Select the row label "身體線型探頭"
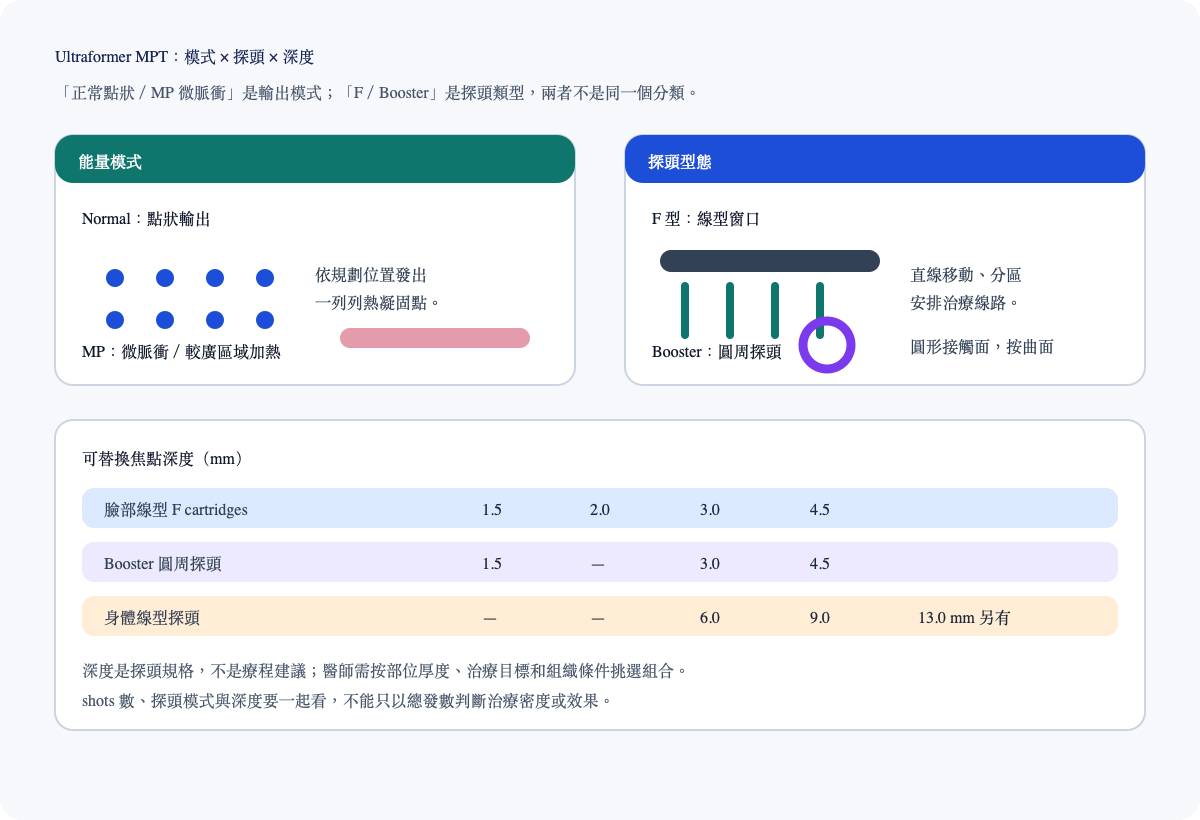The image size is (1200, 820). [152, 618]
